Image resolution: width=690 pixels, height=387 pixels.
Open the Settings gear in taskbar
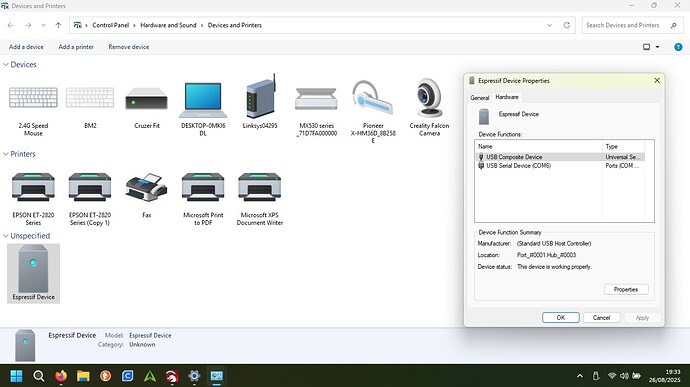click(x=194, y=376)
